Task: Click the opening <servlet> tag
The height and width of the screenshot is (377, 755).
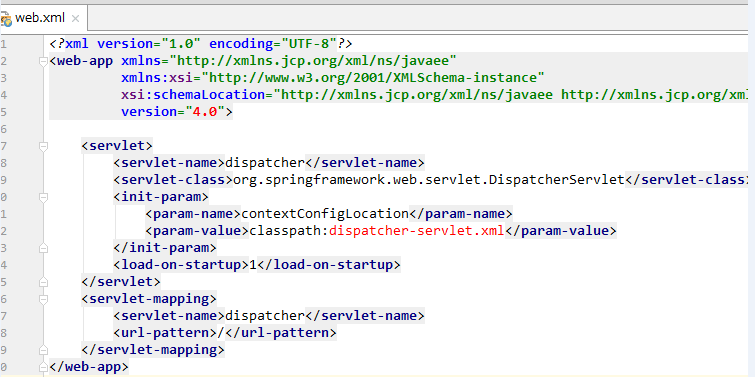Action: 117,145
